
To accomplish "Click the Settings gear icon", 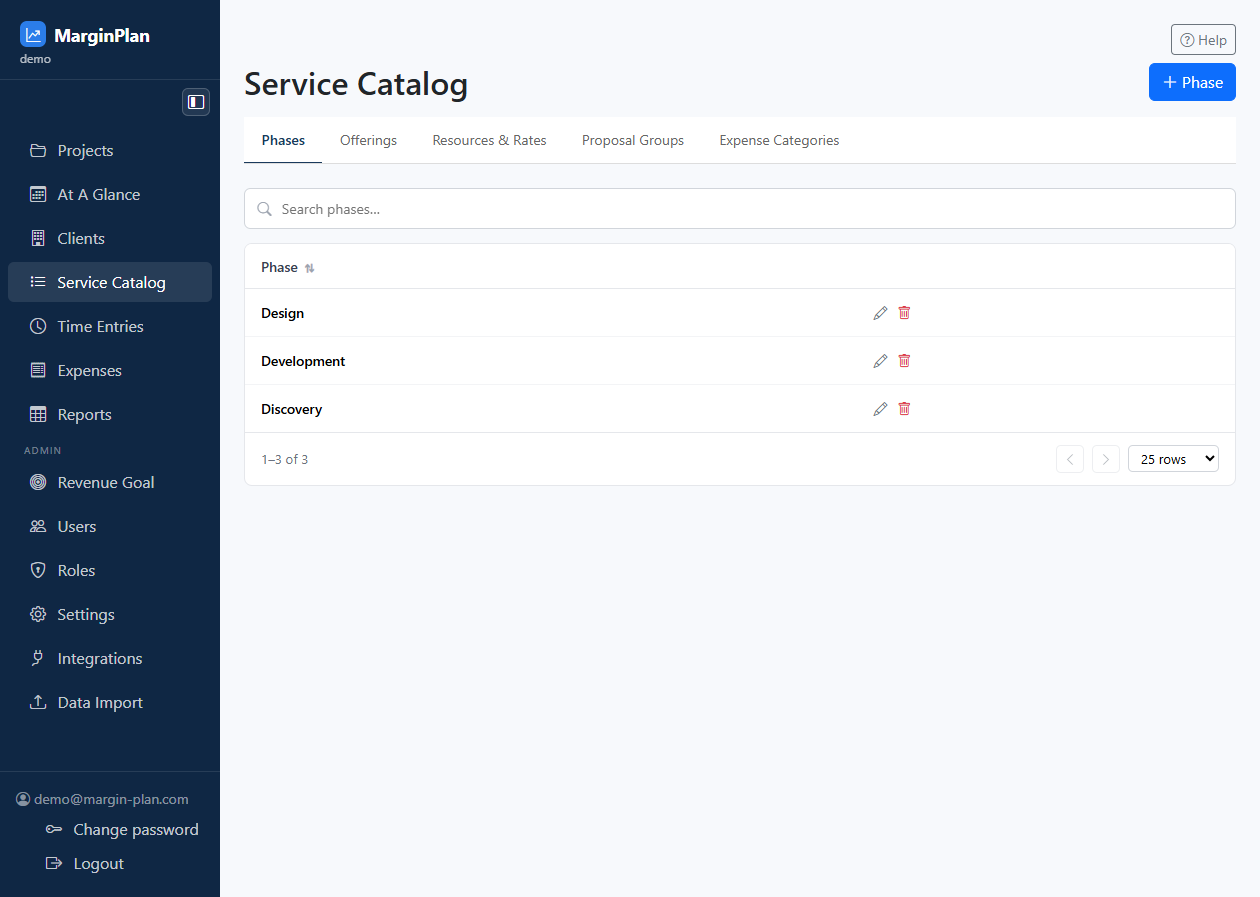I will 38,614.
